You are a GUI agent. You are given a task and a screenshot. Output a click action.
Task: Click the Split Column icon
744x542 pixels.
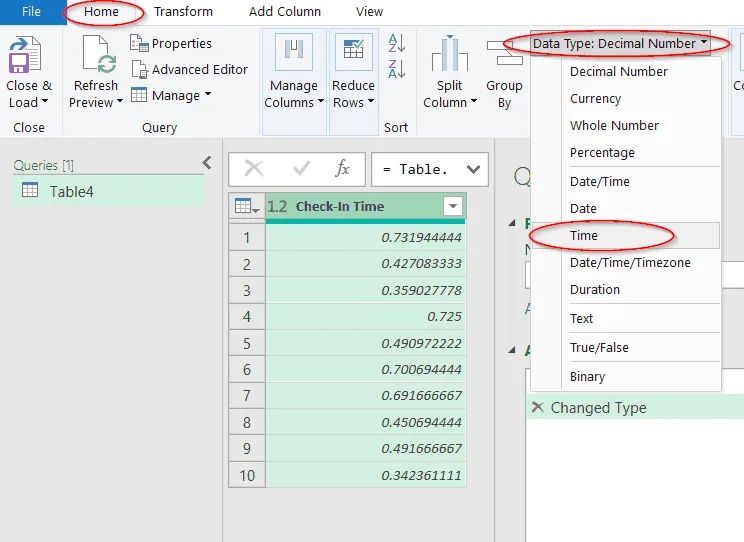(450, 52)
